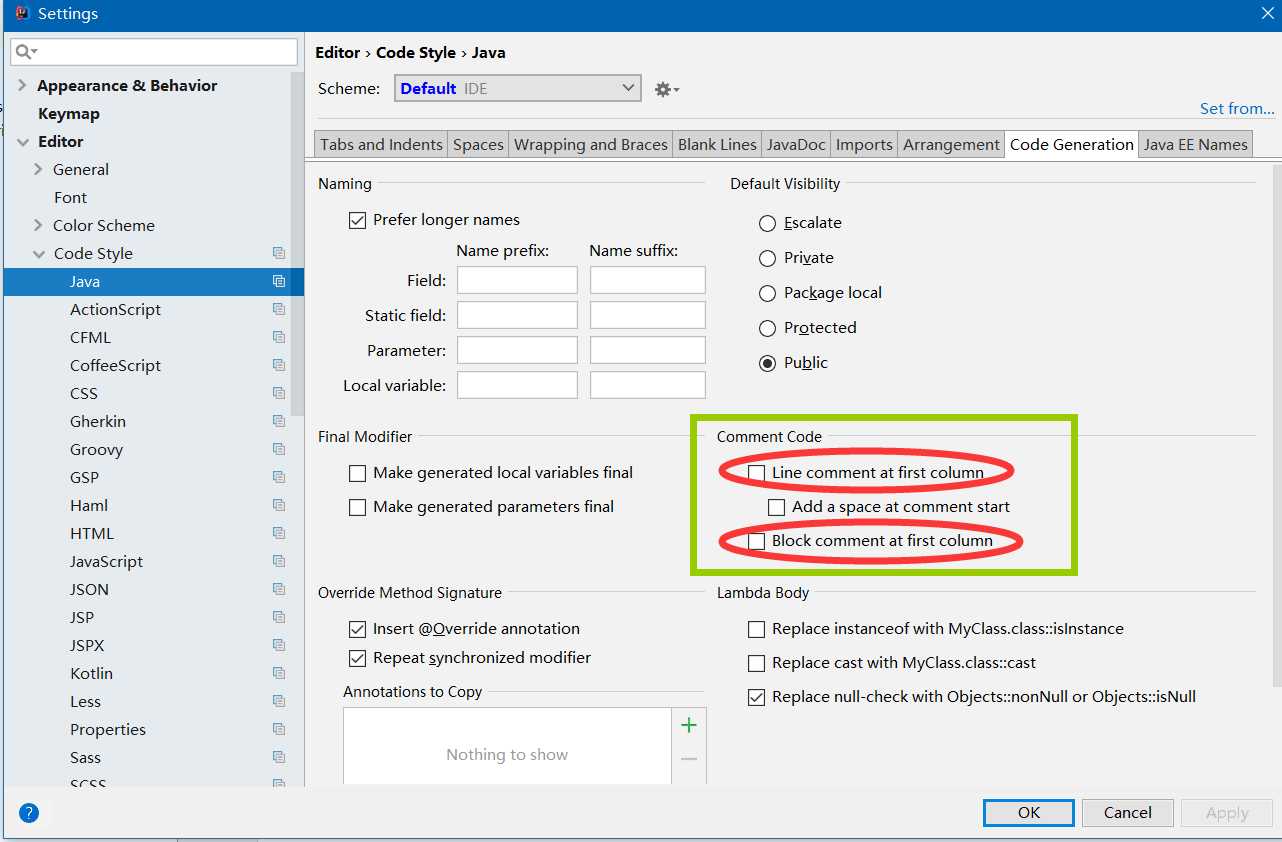Screen dimensions: 1282x842
Task: Select the Private visibility radio button
Action: tap(767, 258)
